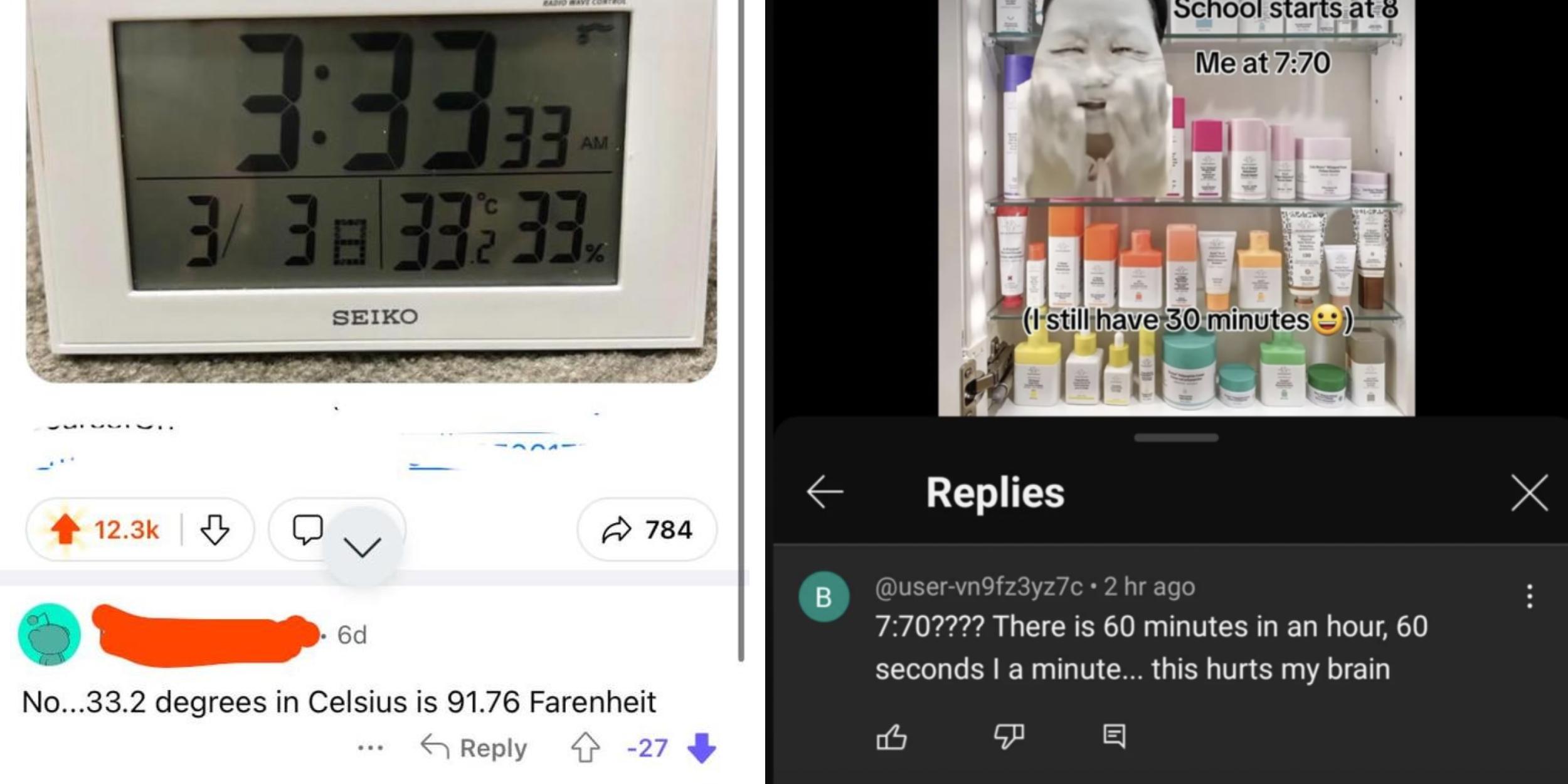Downvote the post with 12.3k votes
This screenshot has width=1568, height=784.
(215, 530)
